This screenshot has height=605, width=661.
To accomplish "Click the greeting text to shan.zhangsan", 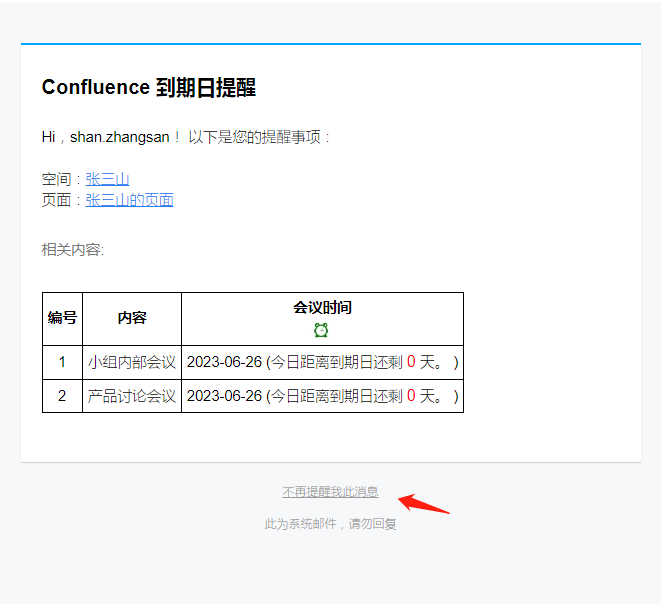I will [x=185, y=137].
